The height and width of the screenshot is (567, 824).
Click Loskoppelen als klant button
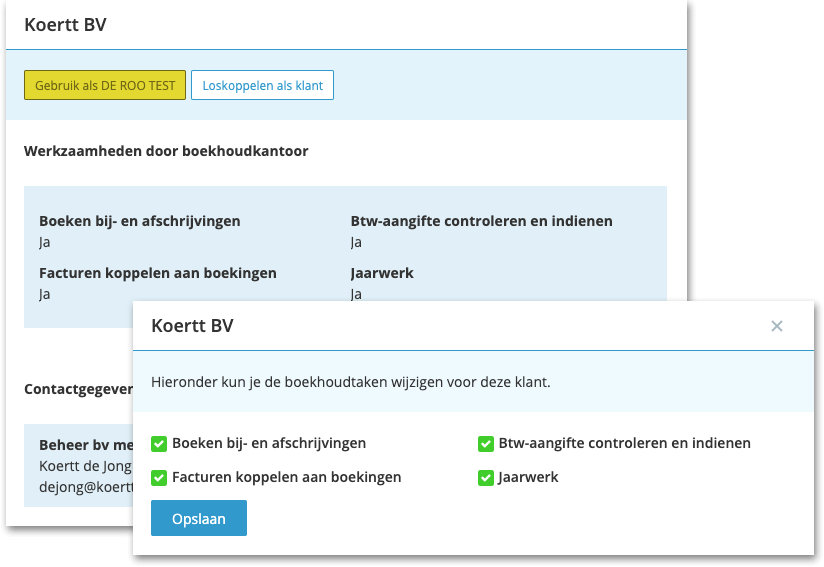pyautogui.click(x=262, y=85)
